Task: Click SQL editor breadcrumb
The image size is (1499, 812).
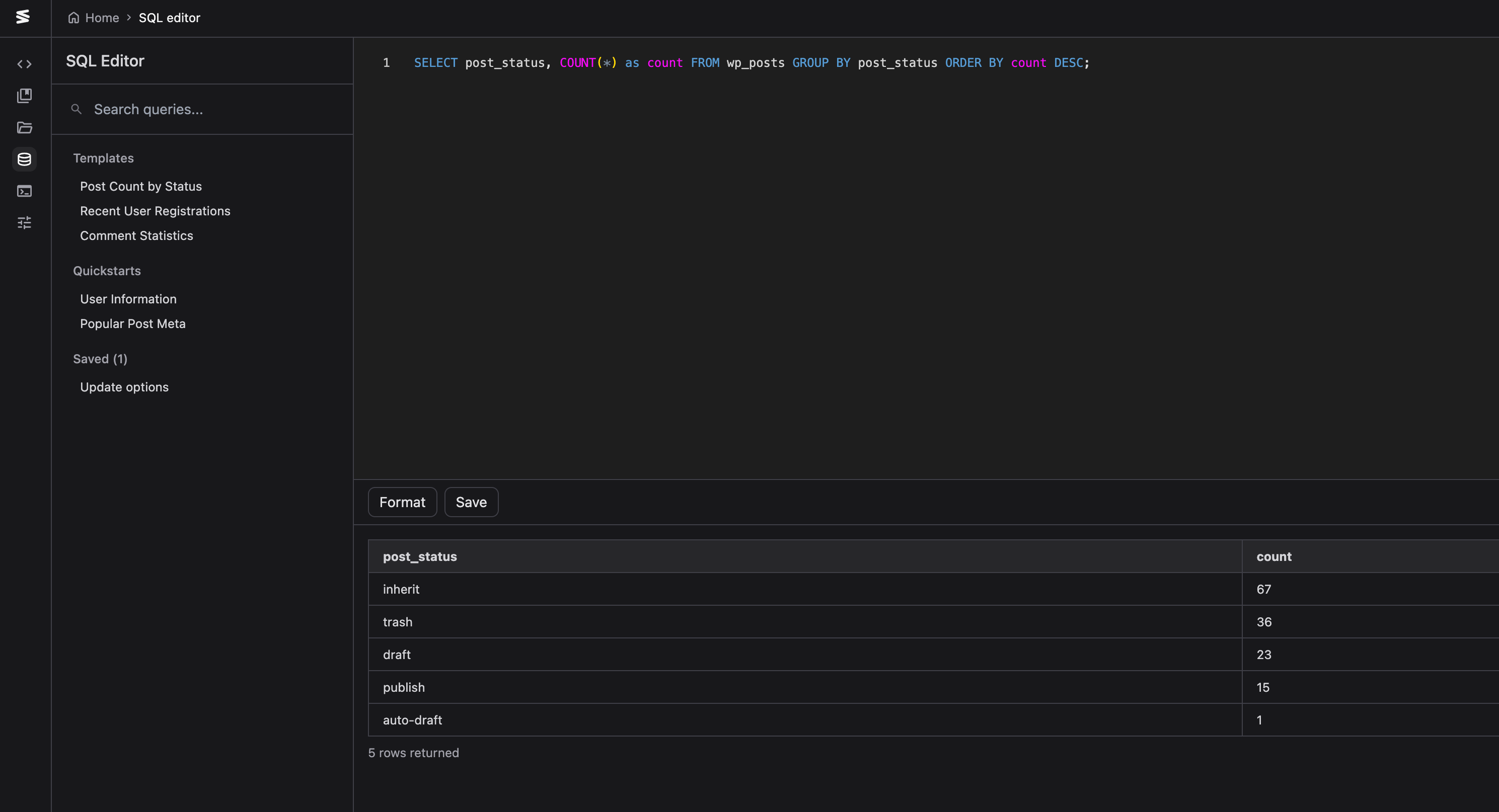Action: (x=169, y=18)
